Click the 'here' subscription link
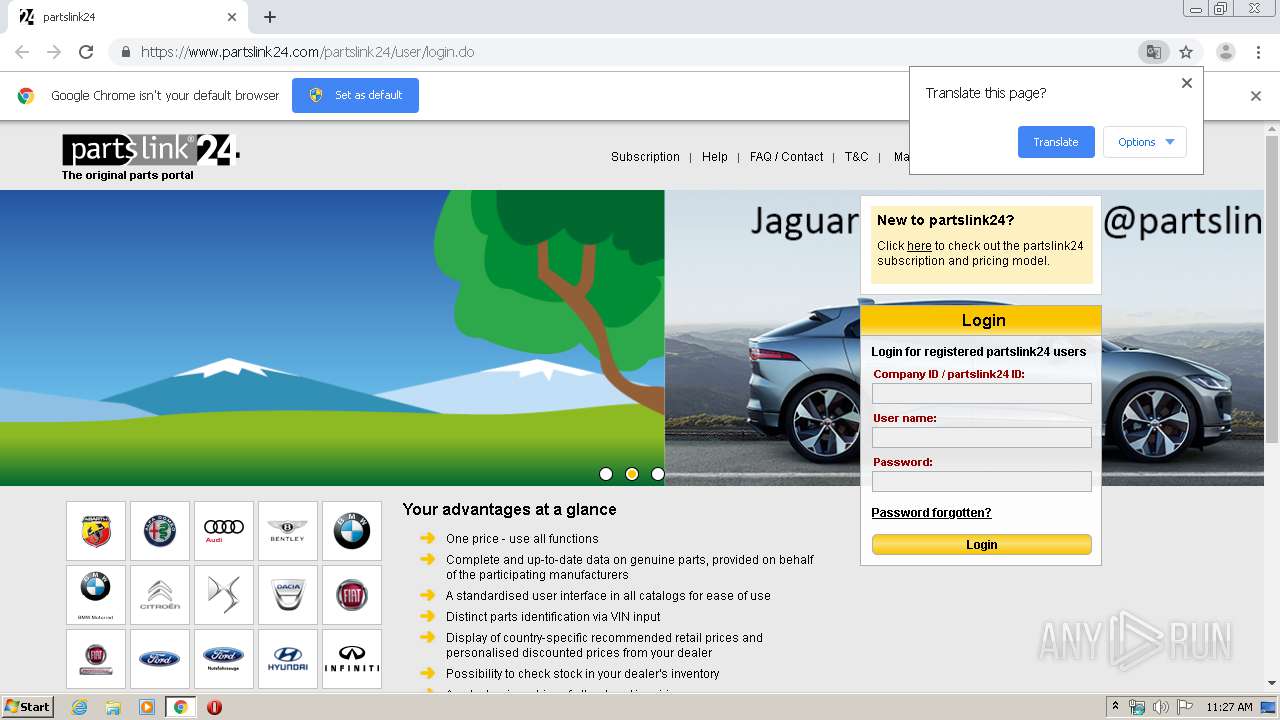Viewport: 1280px width, 720px height. click(x=919, y=246)
